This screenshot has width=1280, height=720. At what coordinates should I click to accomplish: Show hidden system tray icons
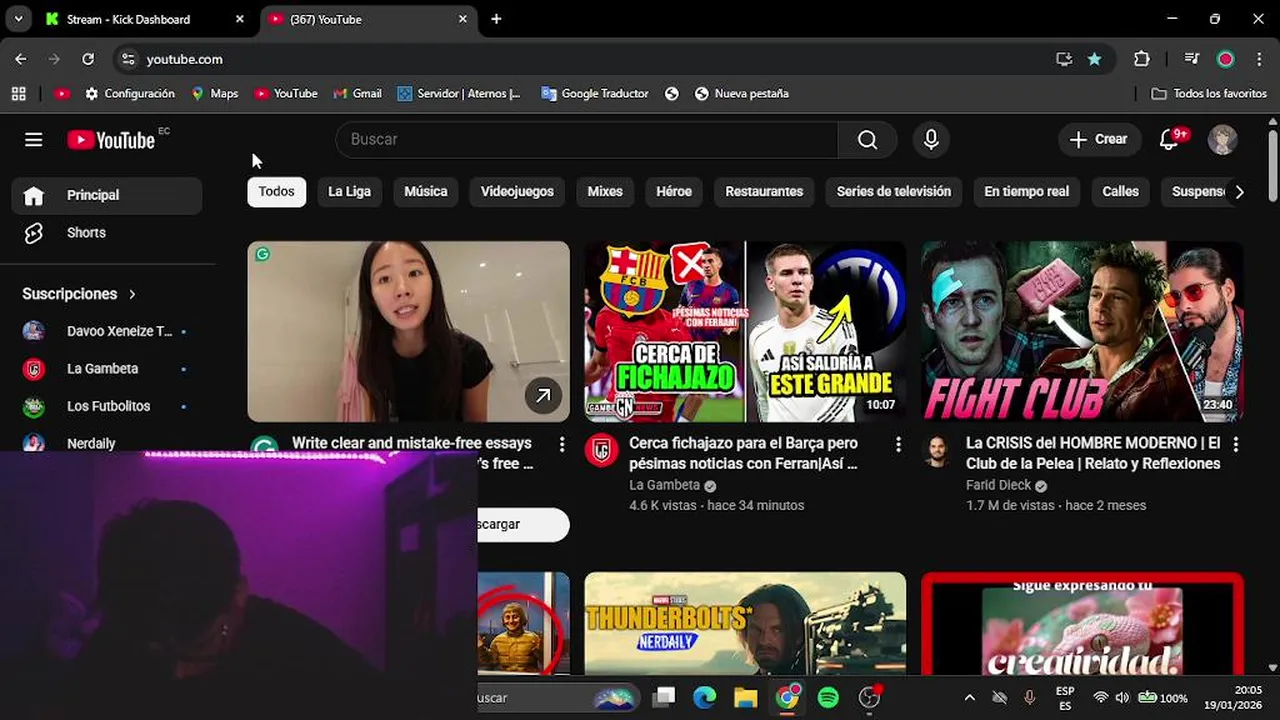click(969, 698)
